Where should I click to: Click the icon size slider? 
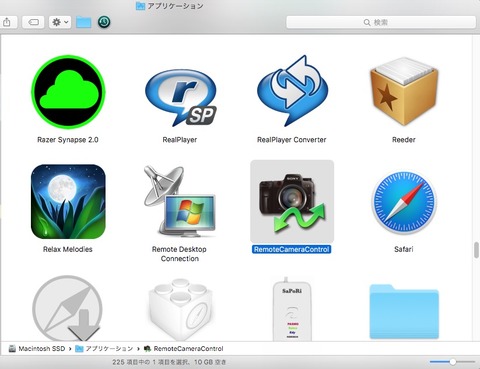click(452, 362)
